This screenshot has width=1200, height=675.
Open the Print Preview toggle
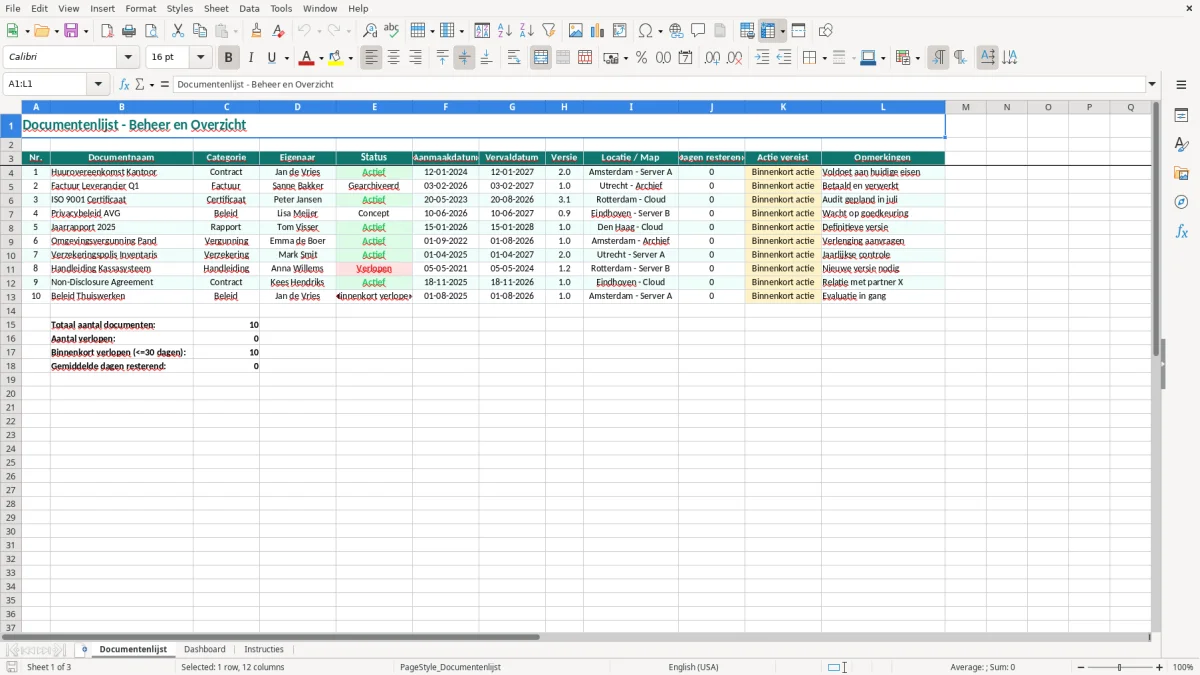pyautogui.click(x=151, y=31)
